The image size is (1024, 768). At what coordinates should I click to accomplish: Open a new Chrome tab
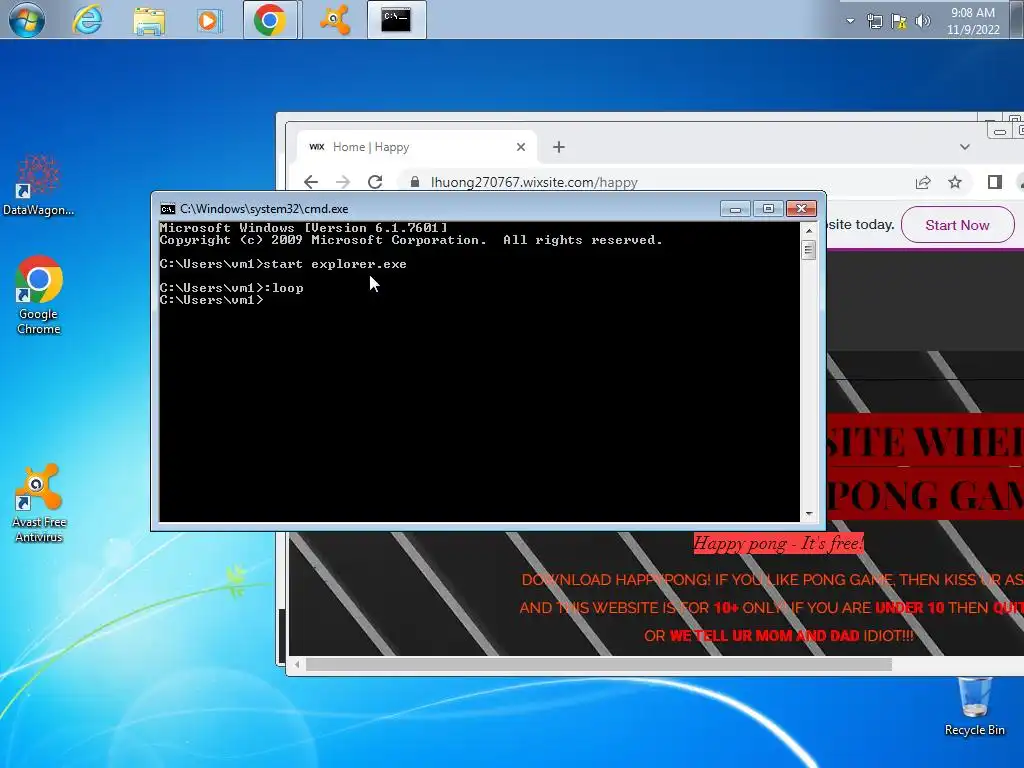click(558, 147)
